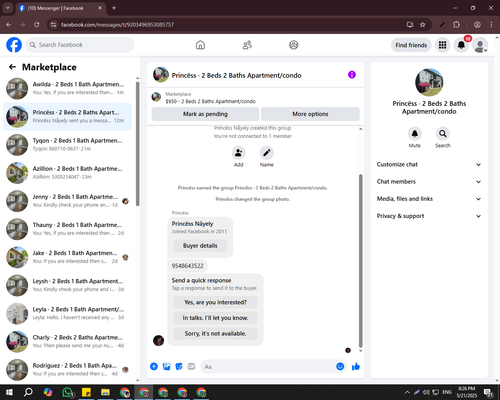Screen dimensions: 500x400
Task: Open the Menu grid icon
Action: (442, 45)
